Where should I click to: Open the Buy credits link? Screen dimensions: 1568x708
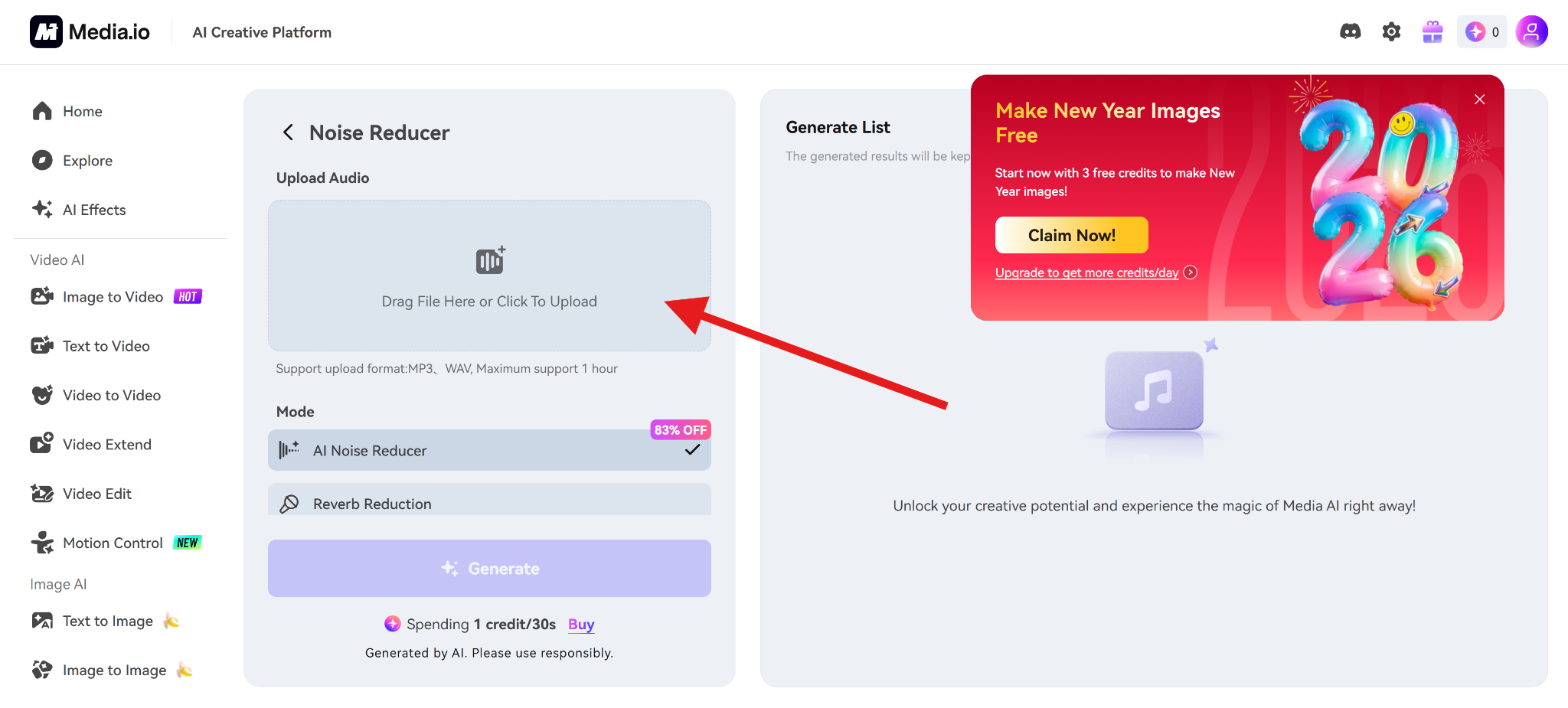[x=580, y=624]
